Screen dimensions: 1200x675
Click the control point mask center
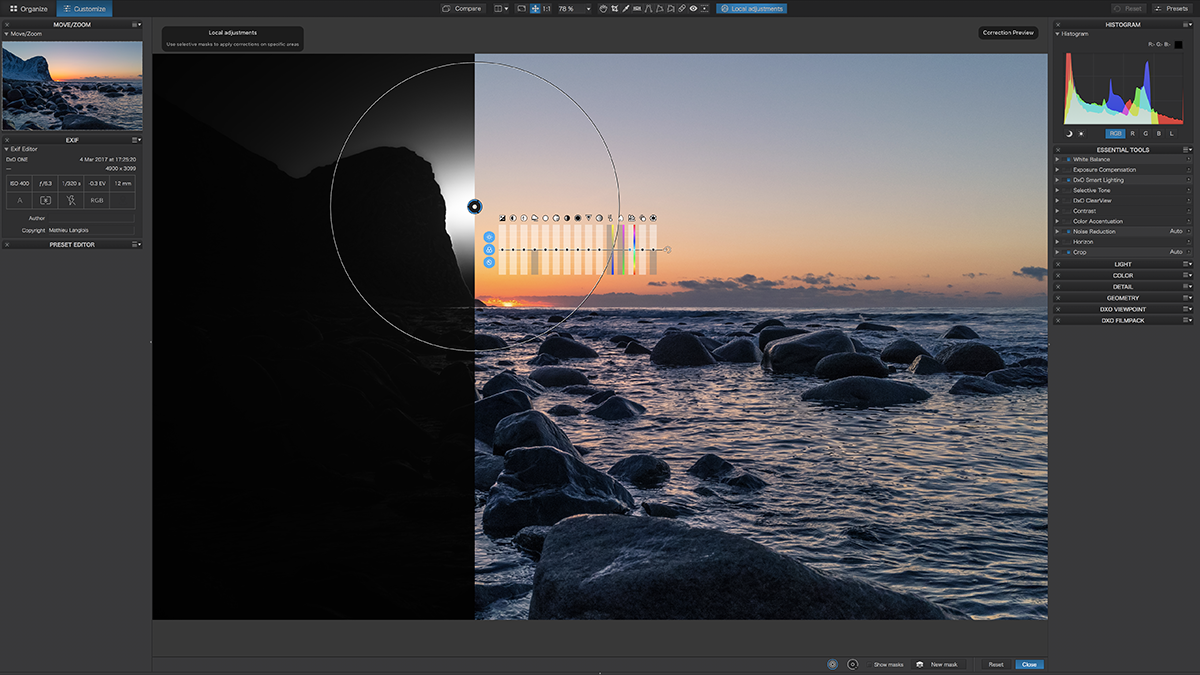pos(474,207)
